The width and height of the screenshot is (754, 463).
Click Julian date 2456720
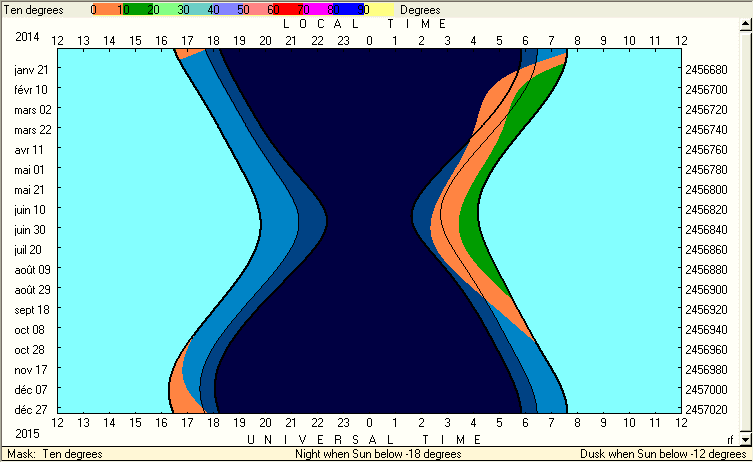(706, 110)
